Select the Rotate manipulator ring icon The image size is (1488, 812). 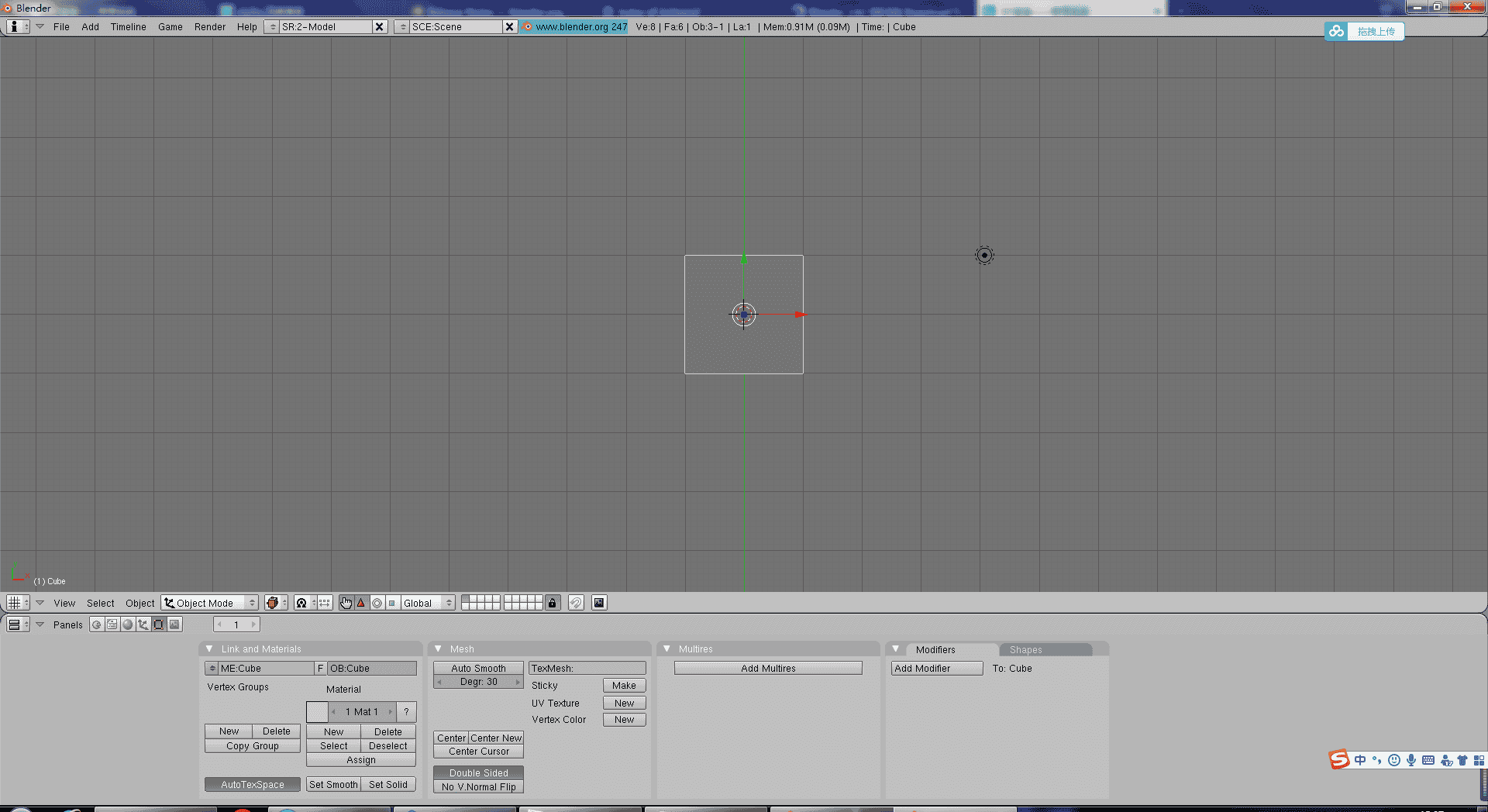point(377,603)
